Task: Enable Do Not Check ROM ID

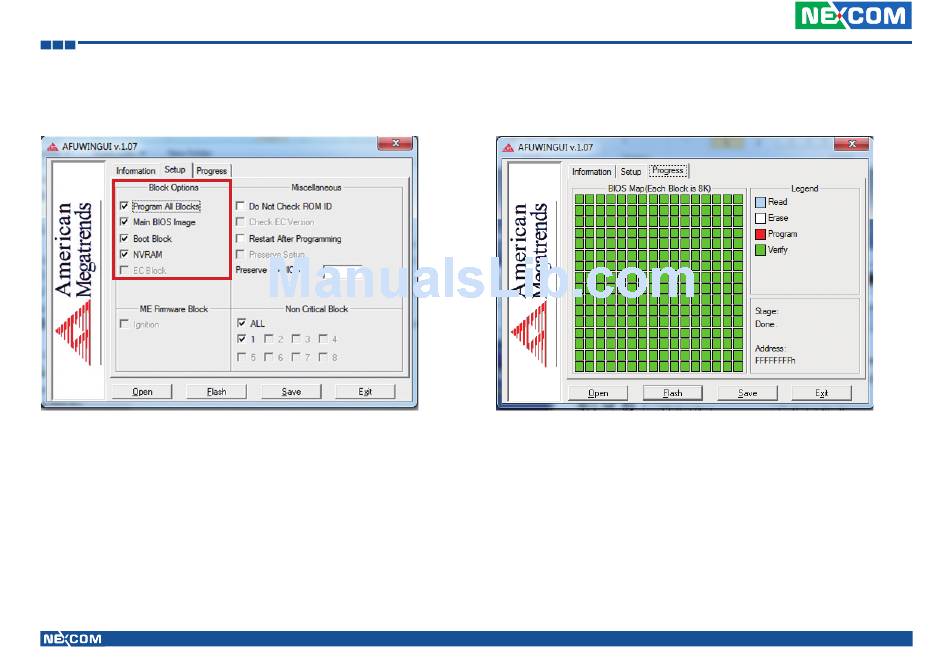Action: tap(241, 206)
